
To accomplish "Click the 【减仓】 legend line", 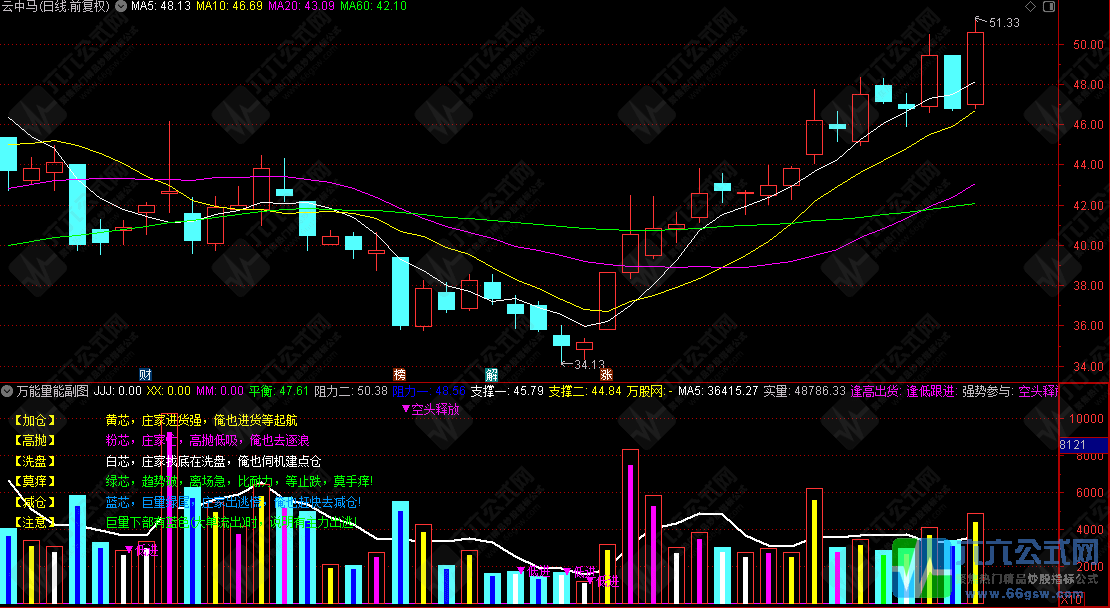I will pos(186,502).
